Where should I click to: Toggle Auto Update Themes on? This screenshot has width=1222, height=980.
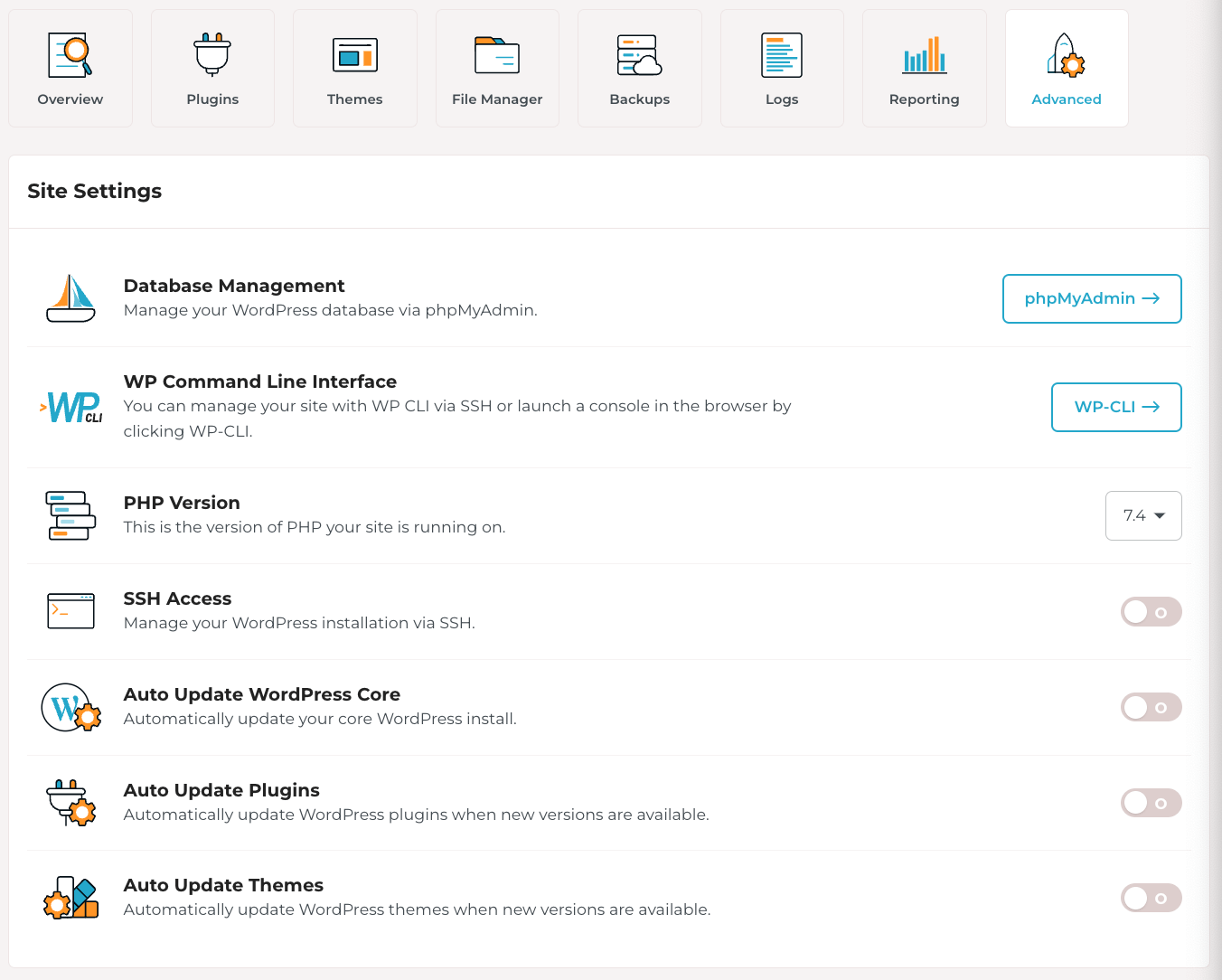[x=1151, y=898]
